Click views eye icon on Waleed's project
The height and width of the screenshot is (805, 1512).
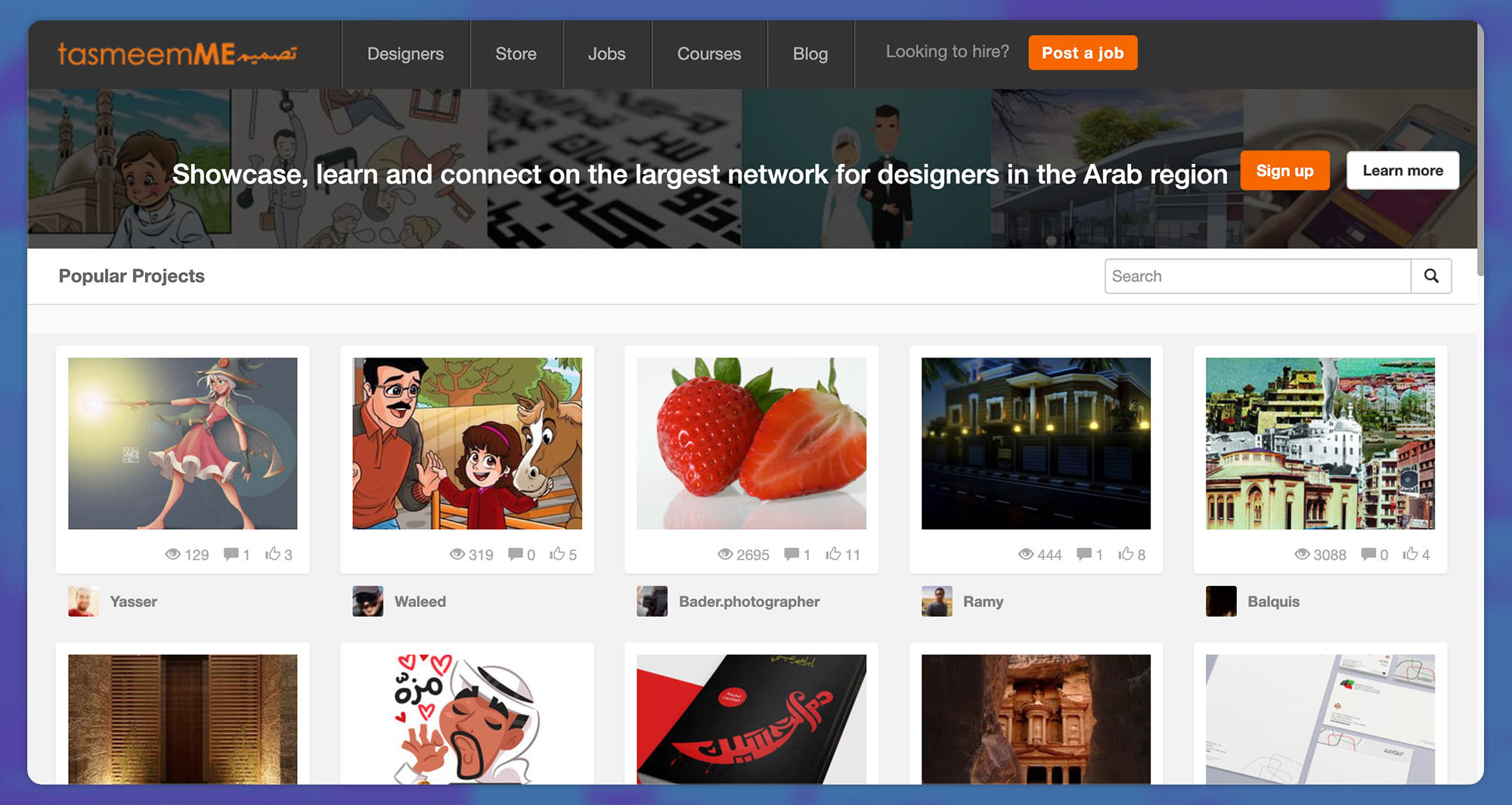click(x=457, y=554)
